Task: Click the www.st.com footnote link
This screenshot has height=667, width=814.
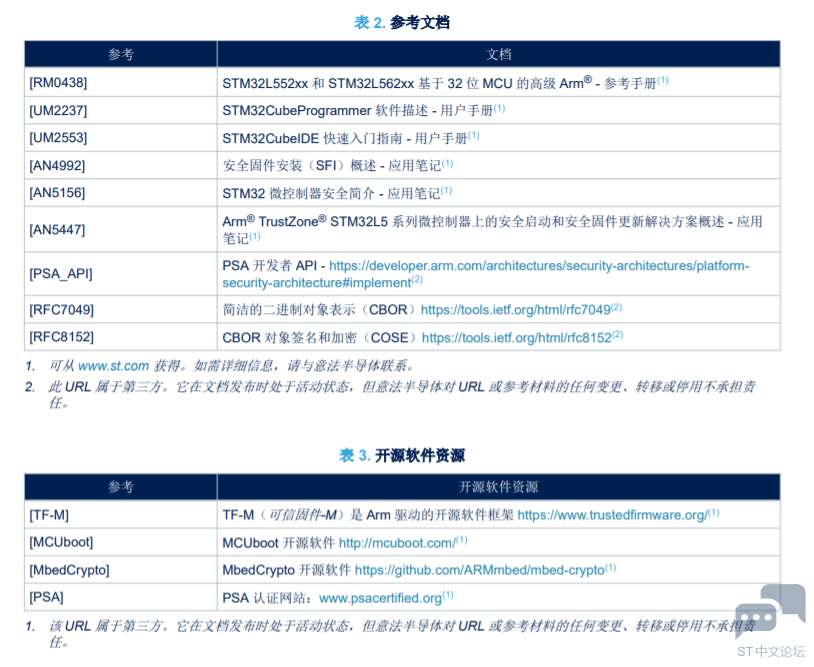Action: tap(113, 366)
